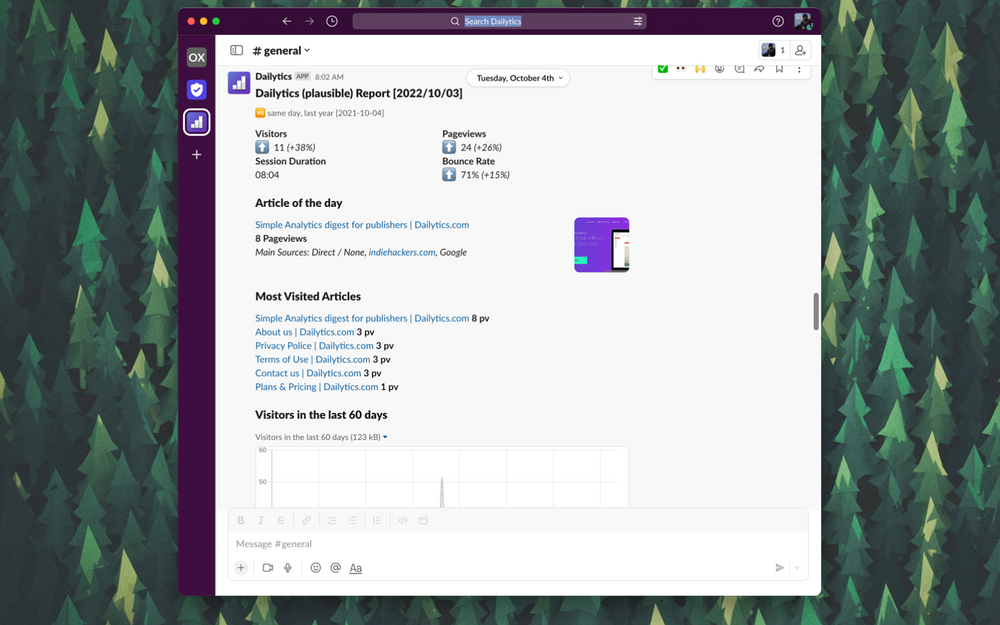
Task: Open the Dailytics sender name
Action: [x=273, y=77]
